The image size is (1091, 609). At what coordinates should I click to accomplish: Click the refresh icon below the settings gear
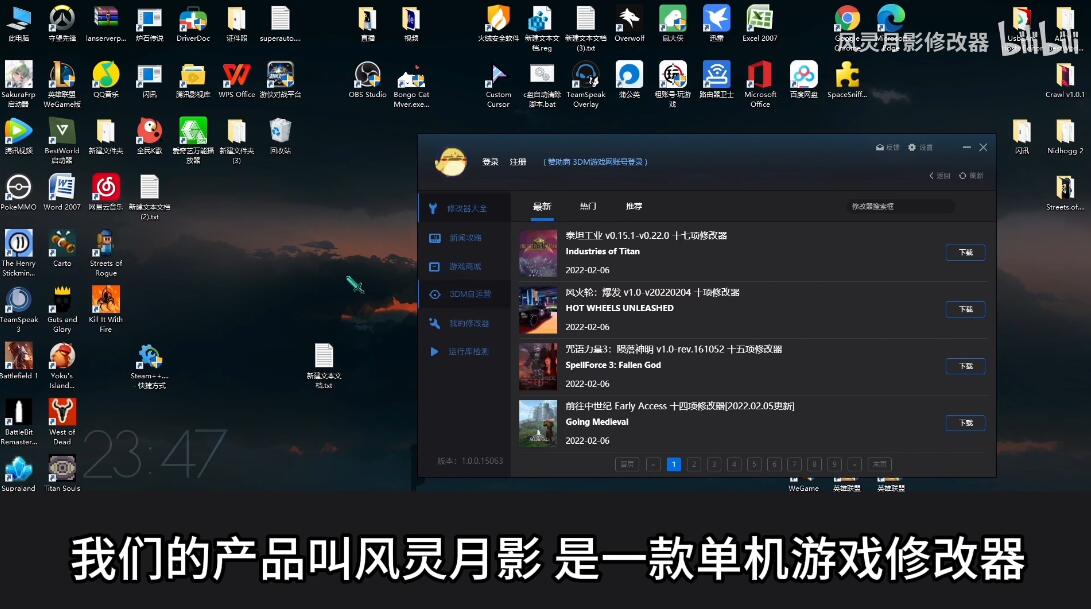point(963,176)
